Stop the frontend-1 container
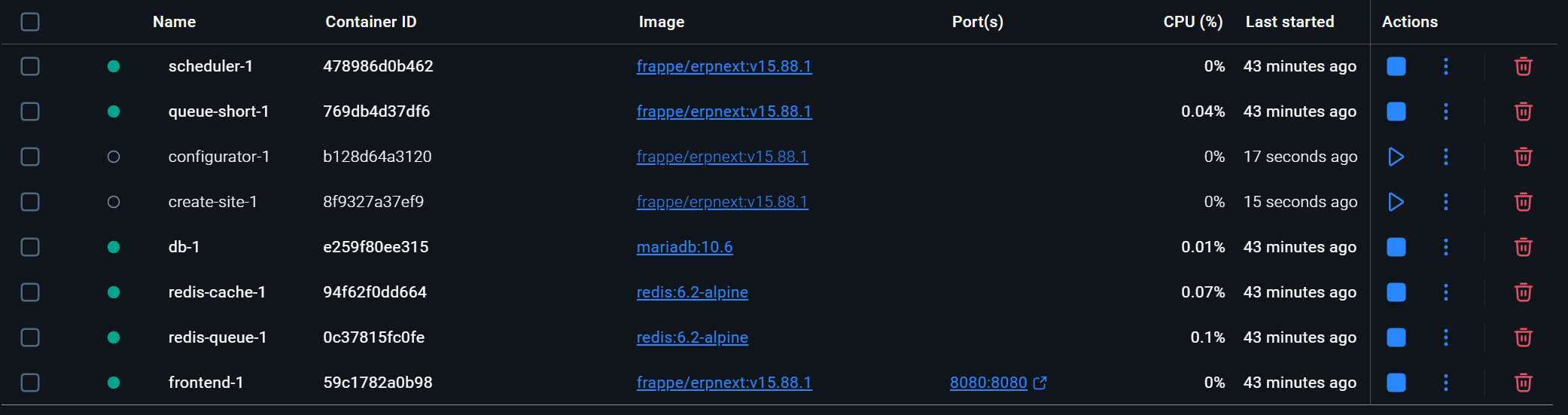 coord(1396,383)
